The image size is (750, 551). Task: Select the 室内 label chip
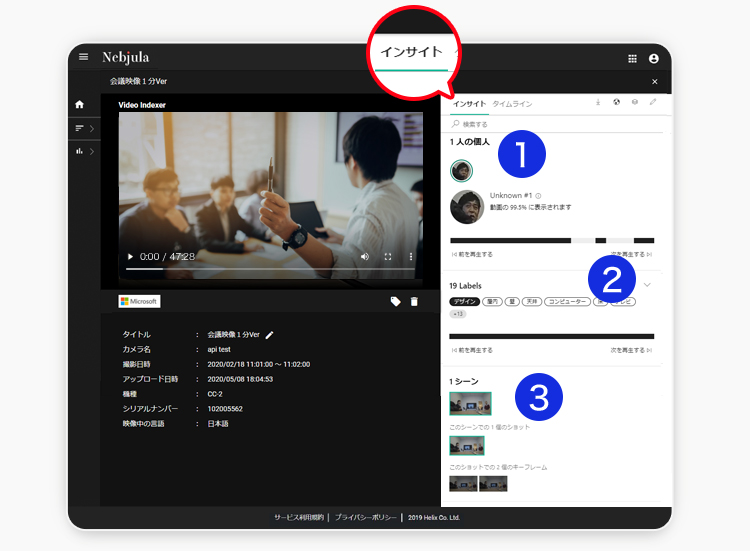pyautogui.click(x=492, y=301)
